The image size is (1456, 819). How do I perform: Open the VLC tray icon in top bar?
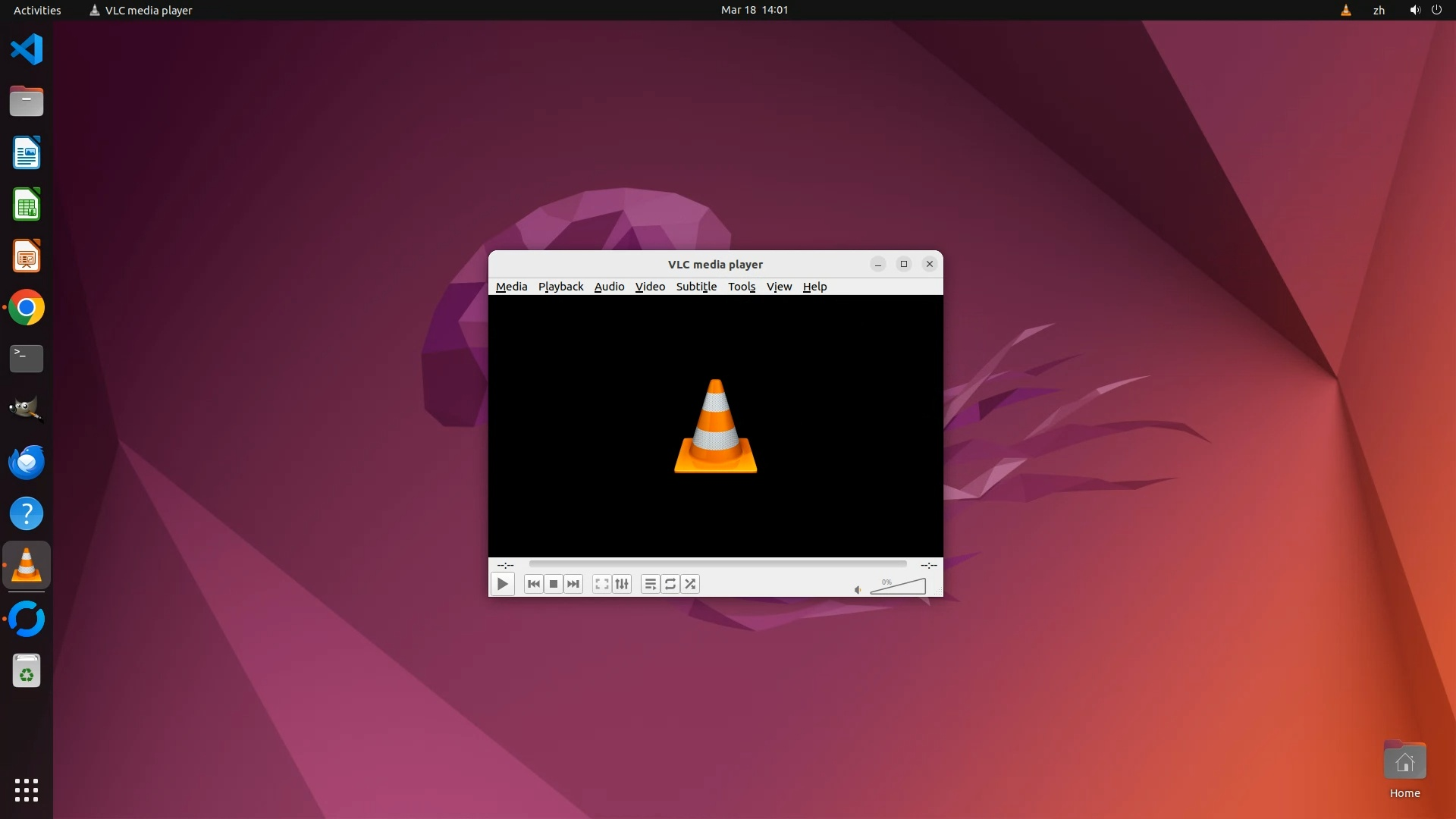1345,10
